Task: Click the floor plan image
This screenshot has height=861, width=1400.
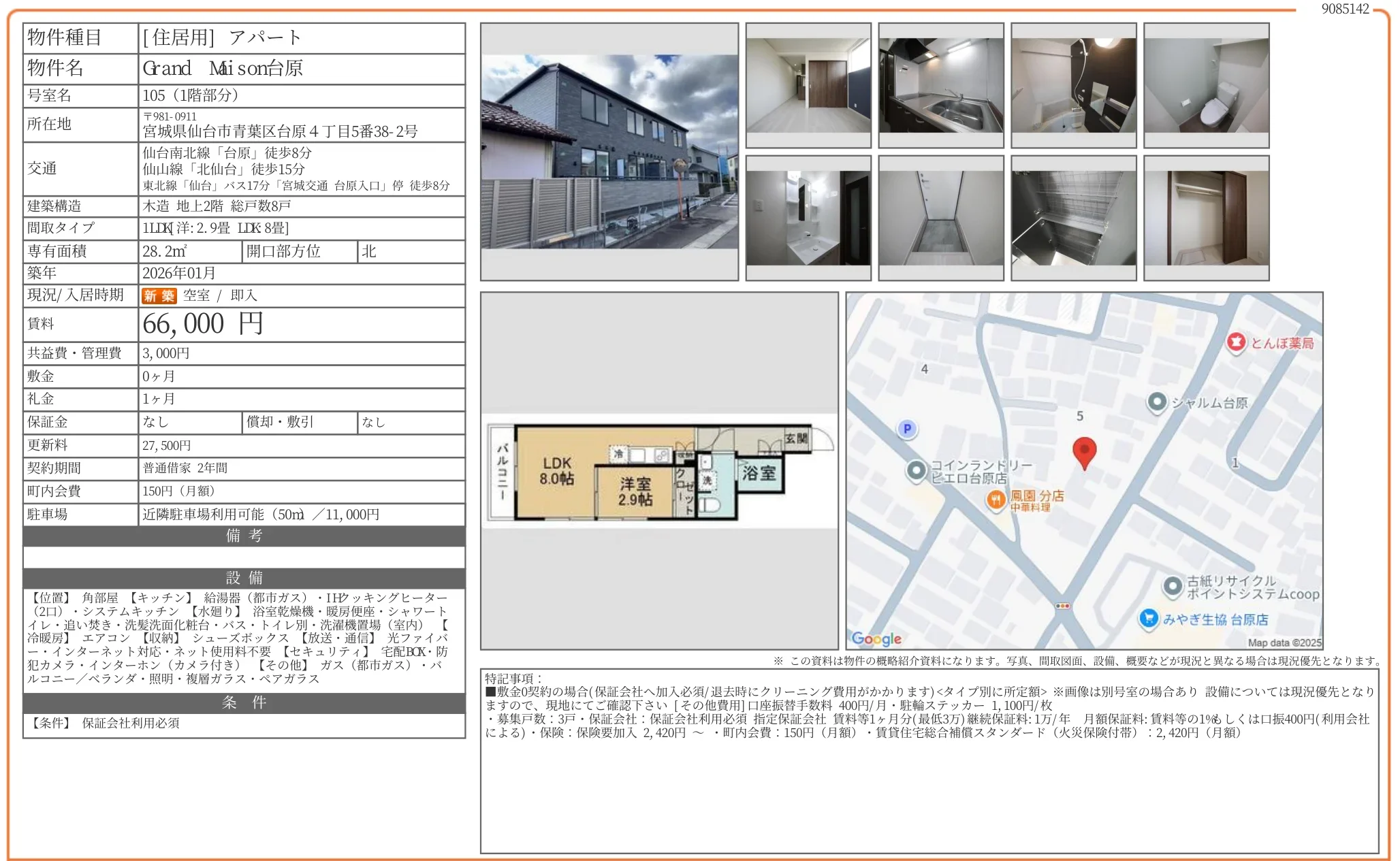Action: (659, 471)
